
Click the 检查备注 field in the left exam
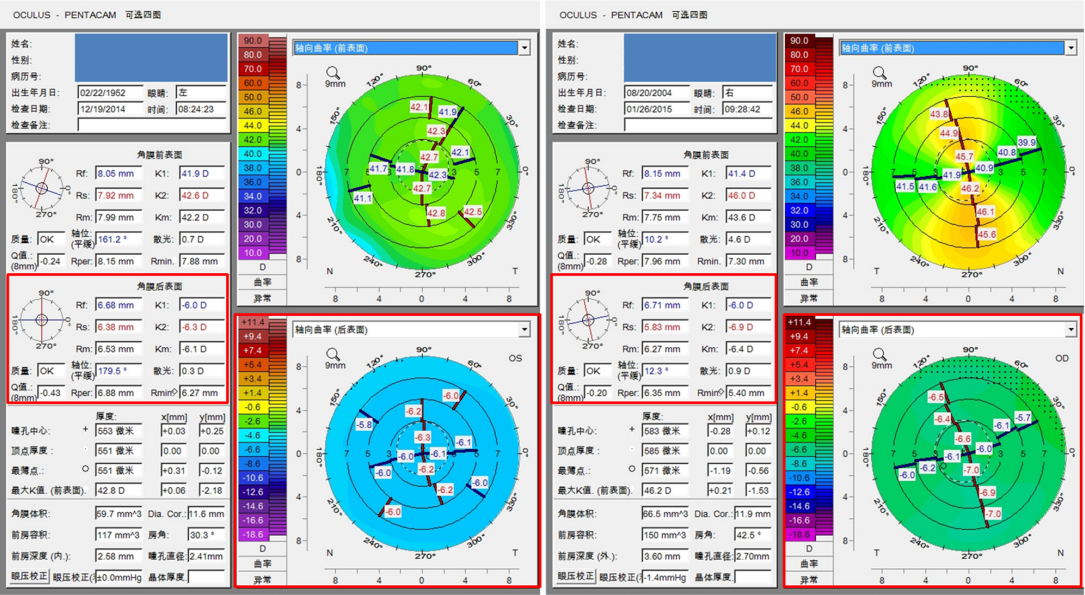[152, 125]
